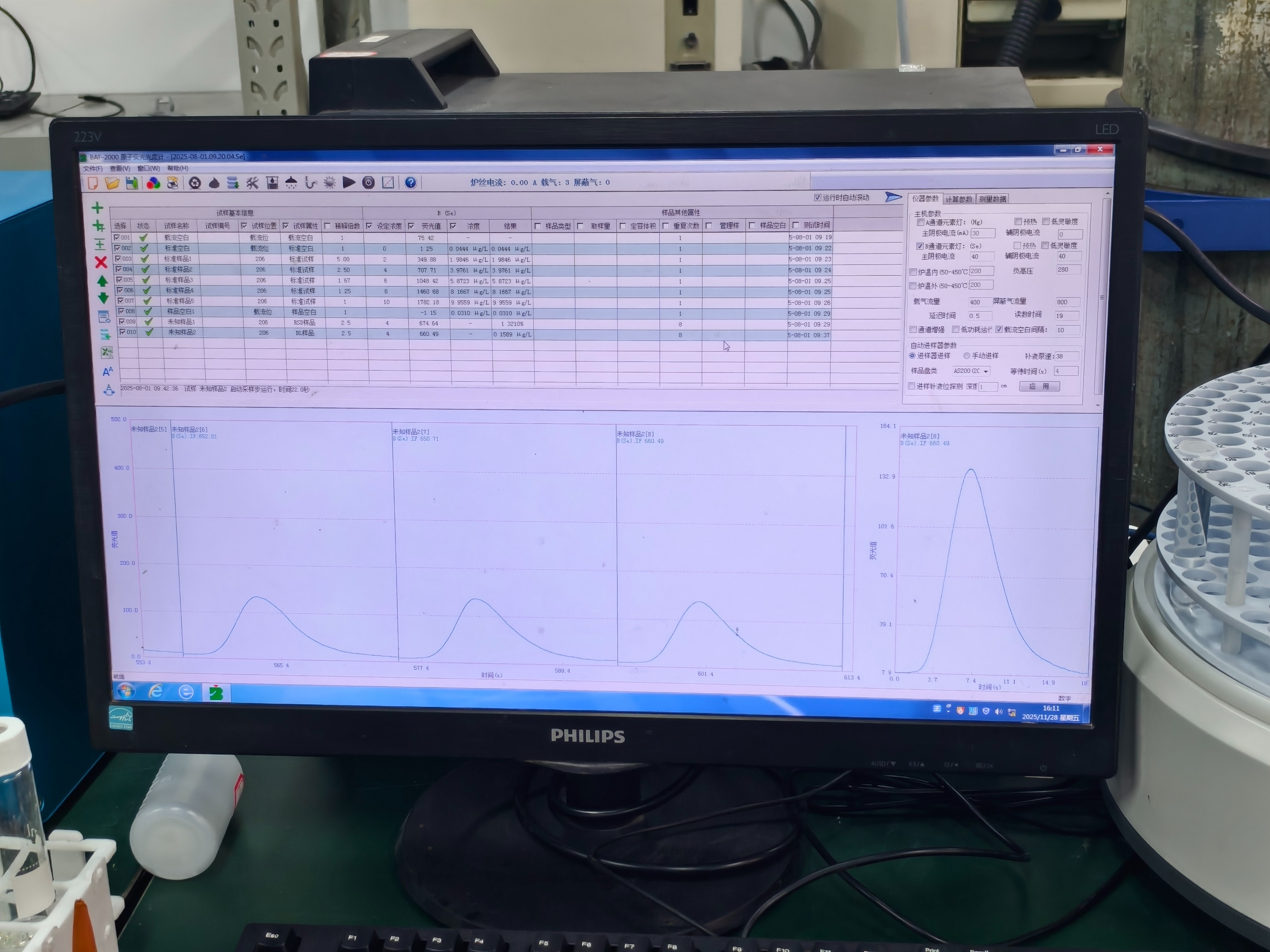Click the blue question mark help icon
1270x952 pixels.
pyautogui.click(x=411, y=183)
